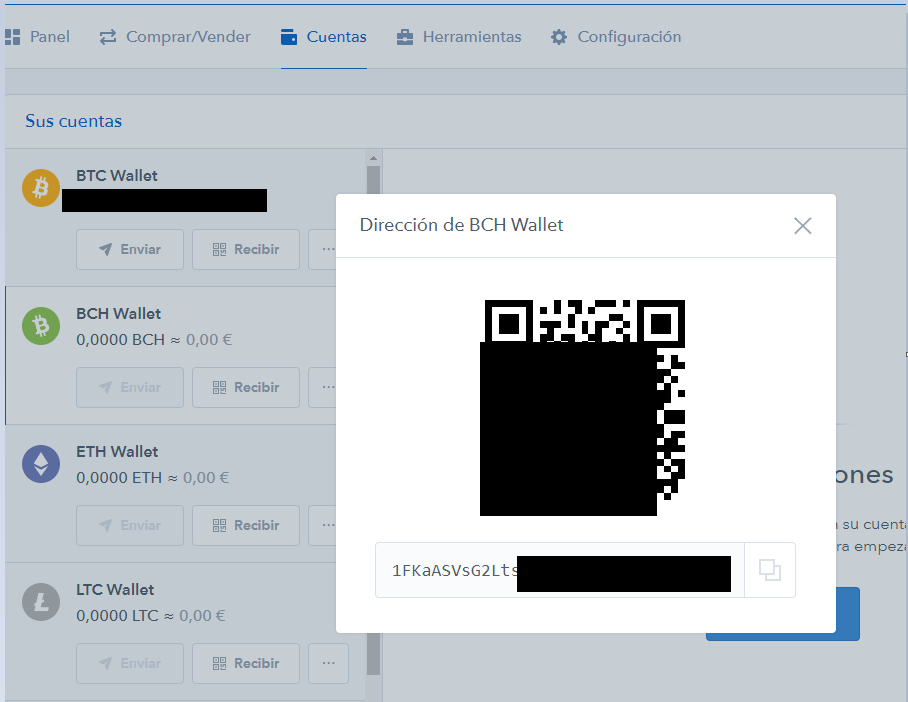
Task: Open more options for LTC Wallet
Action: click(x=328, y=663)
